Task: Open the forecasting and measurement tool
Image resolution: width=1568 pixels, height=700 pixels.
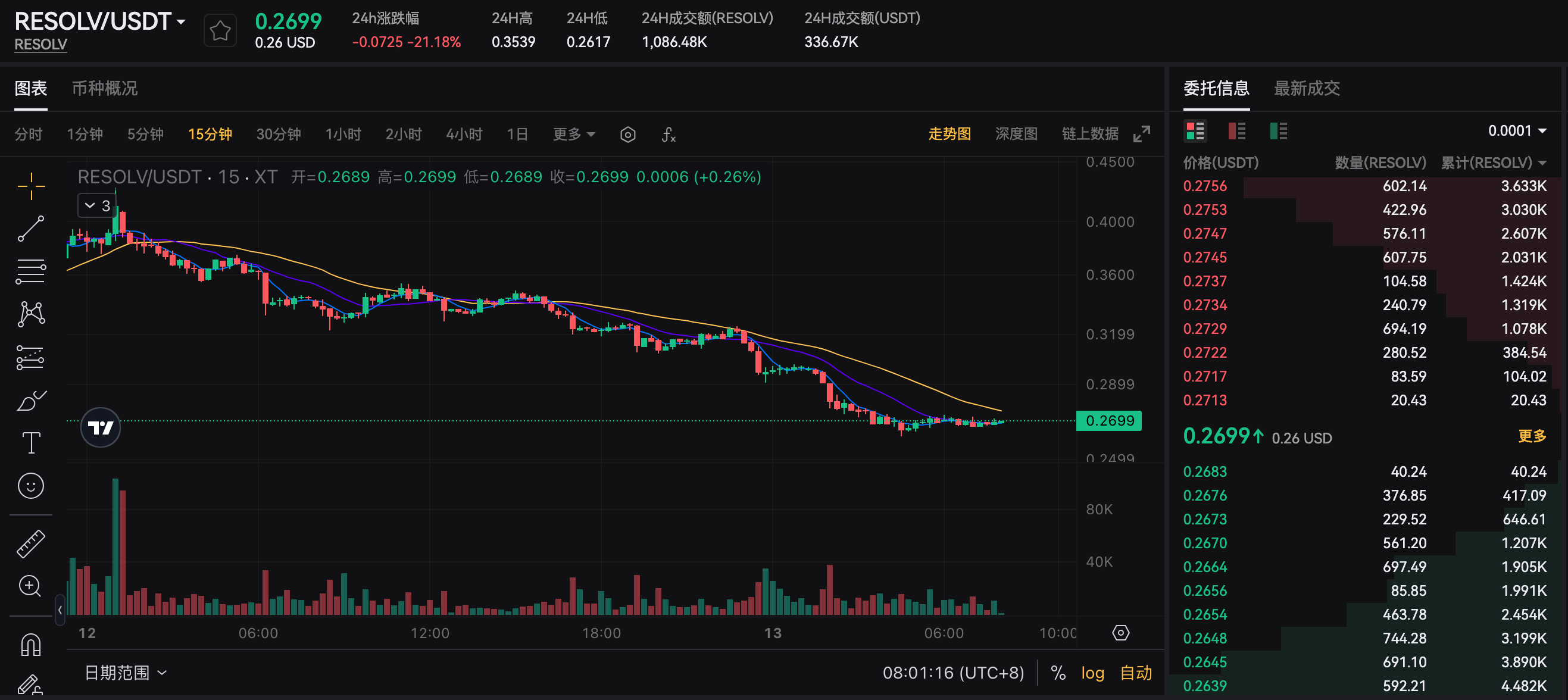Action: coord(30,357)
